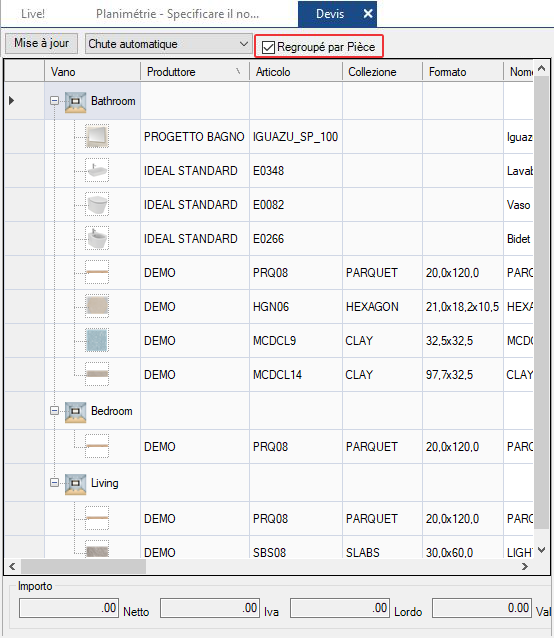The image size is (554, 638).
Task: Collapse the Living group
Action: (54, 483)
